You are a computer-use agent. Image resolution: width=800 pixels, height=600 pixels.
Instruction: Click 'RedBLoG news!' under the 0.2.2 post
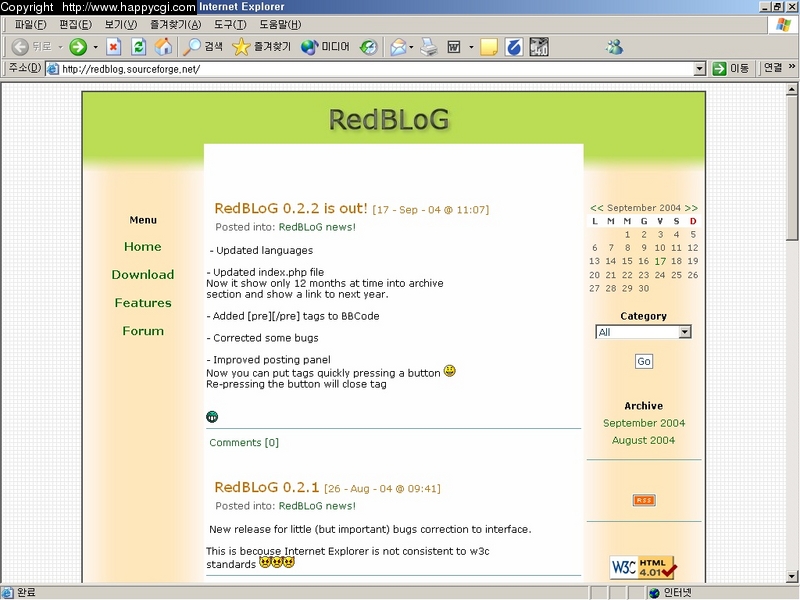[317, 227]
